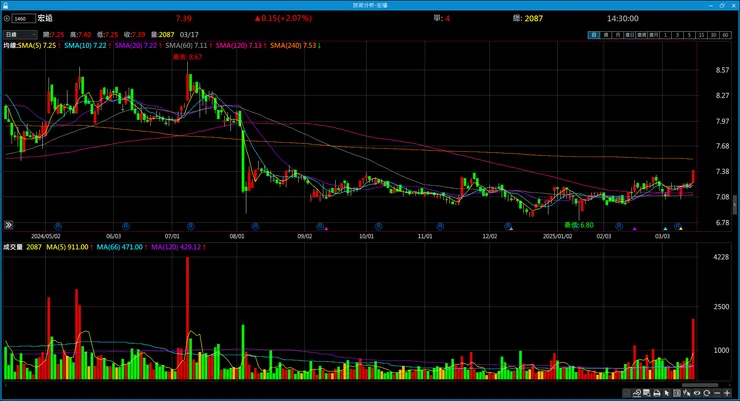Click the month marker icon above 07/01
Image resolution: width=740 pixels, height=401 pixels.
190,226
